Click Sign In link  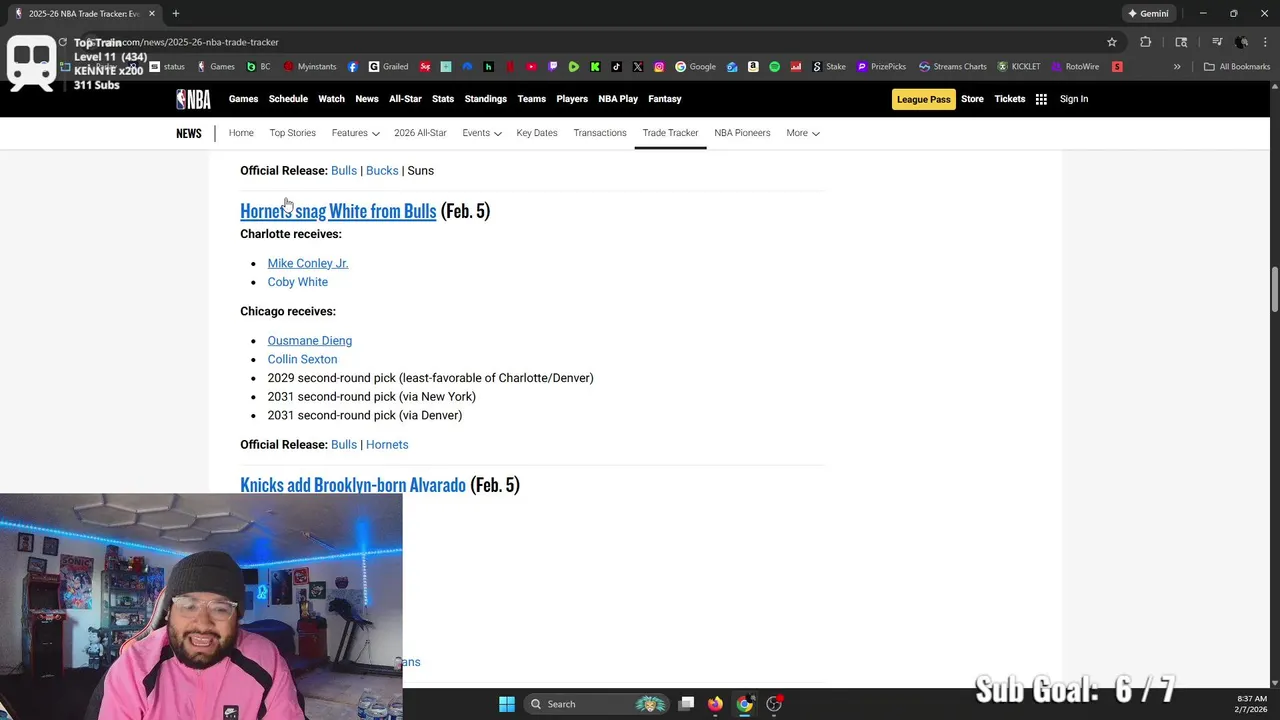pyautogui.click(x=1074, y=99)
